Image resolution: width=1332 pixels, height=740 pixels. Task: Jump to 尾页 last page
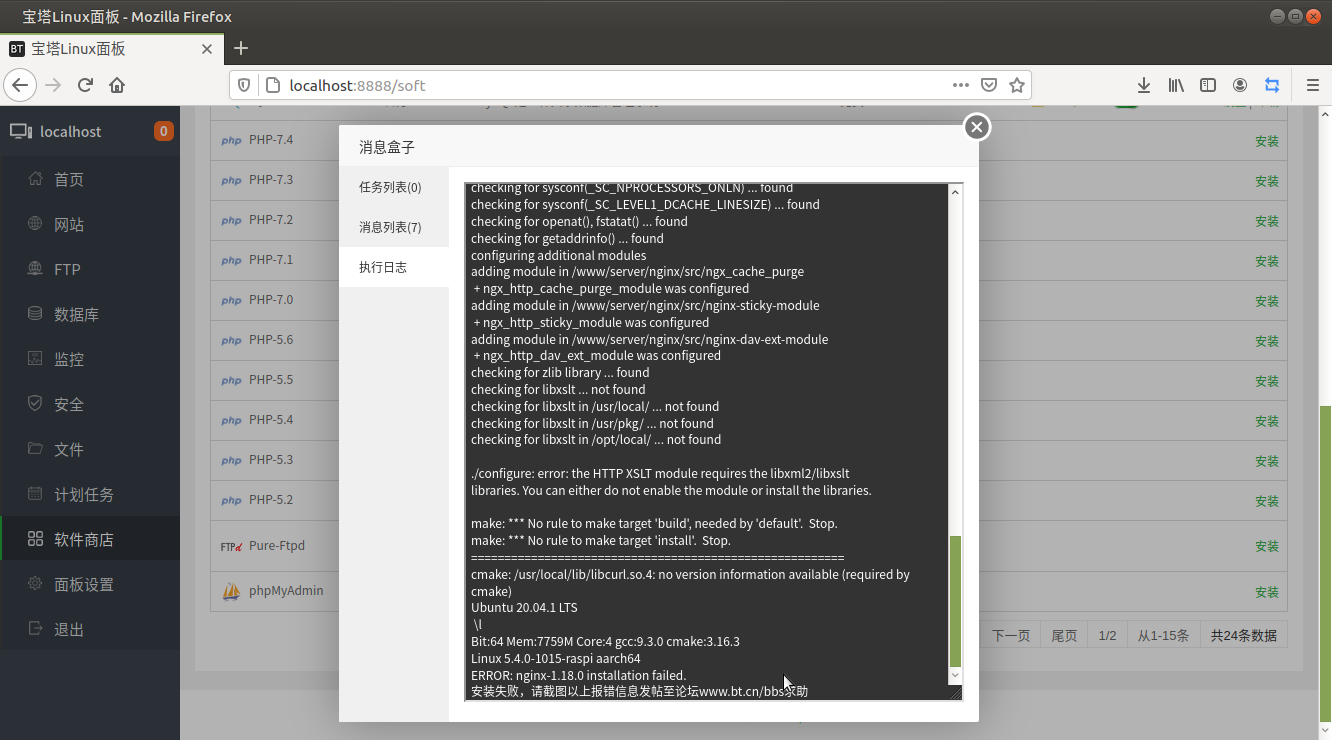click(1065, 635)
